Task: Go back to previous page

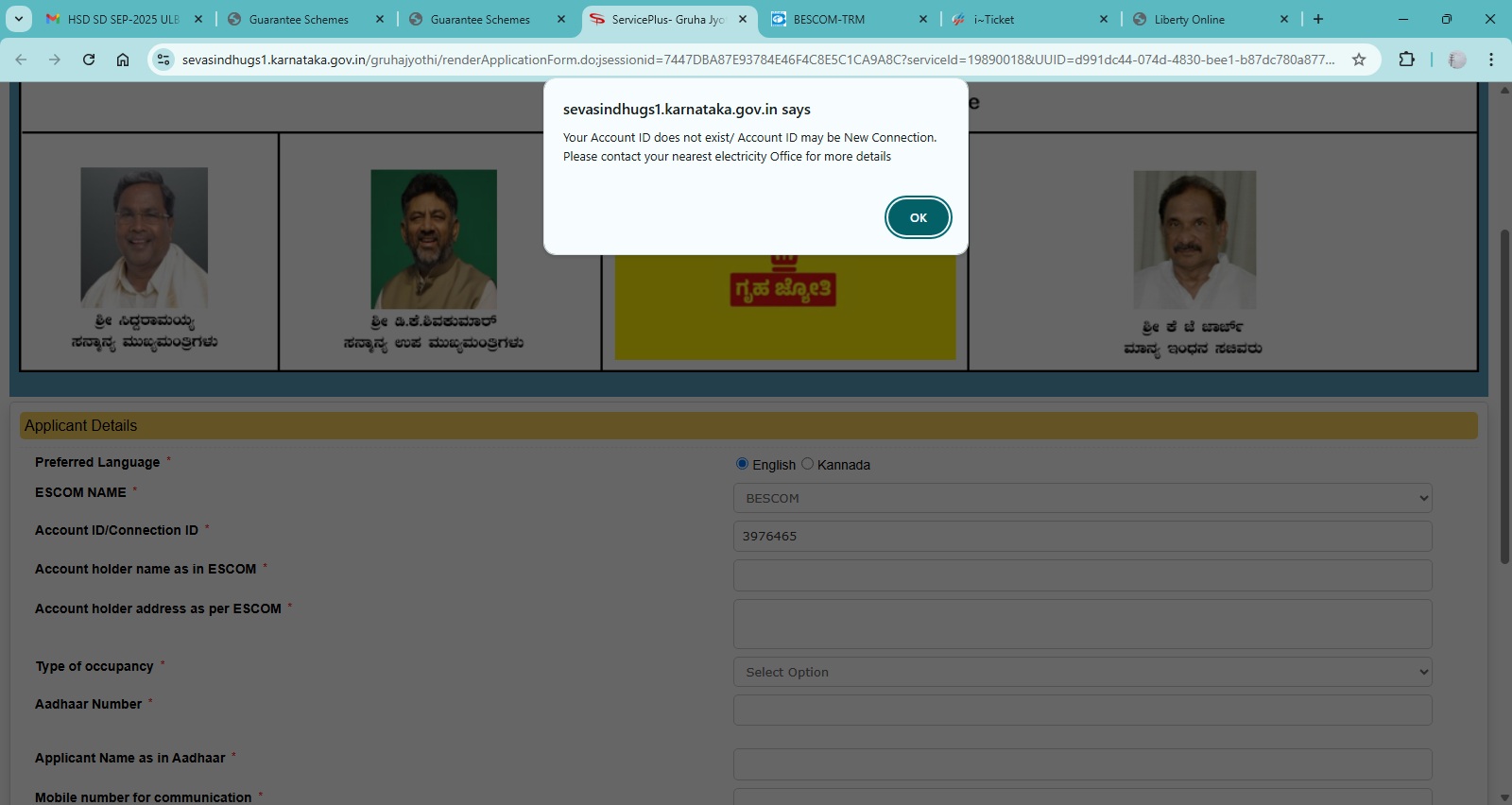Action: (21, 60)
